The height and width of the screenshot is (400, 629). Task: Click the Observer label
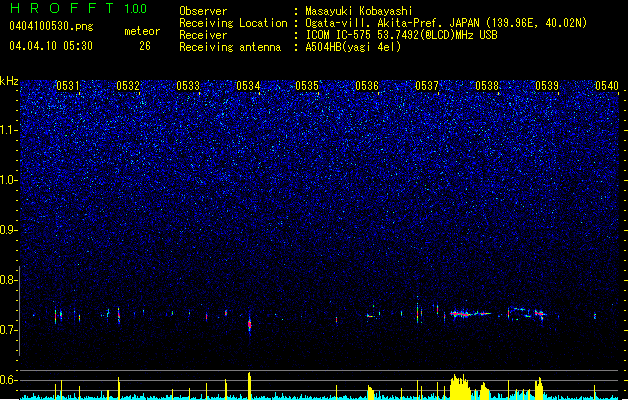click(x=203, y=11)
